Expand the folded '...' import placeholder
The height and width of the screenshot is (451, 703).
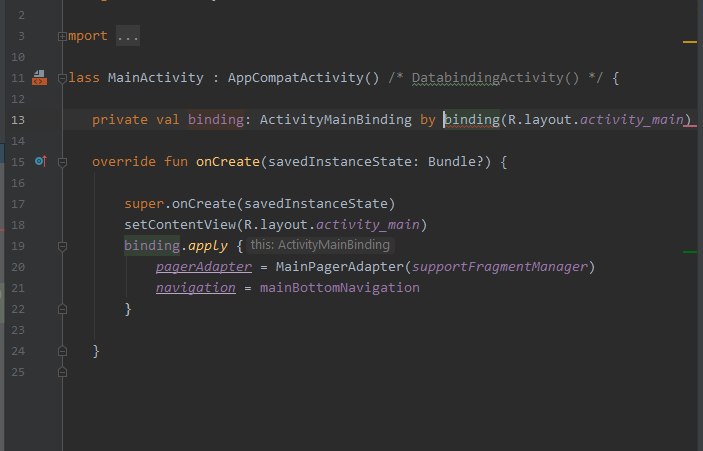[x=128, y=36]
